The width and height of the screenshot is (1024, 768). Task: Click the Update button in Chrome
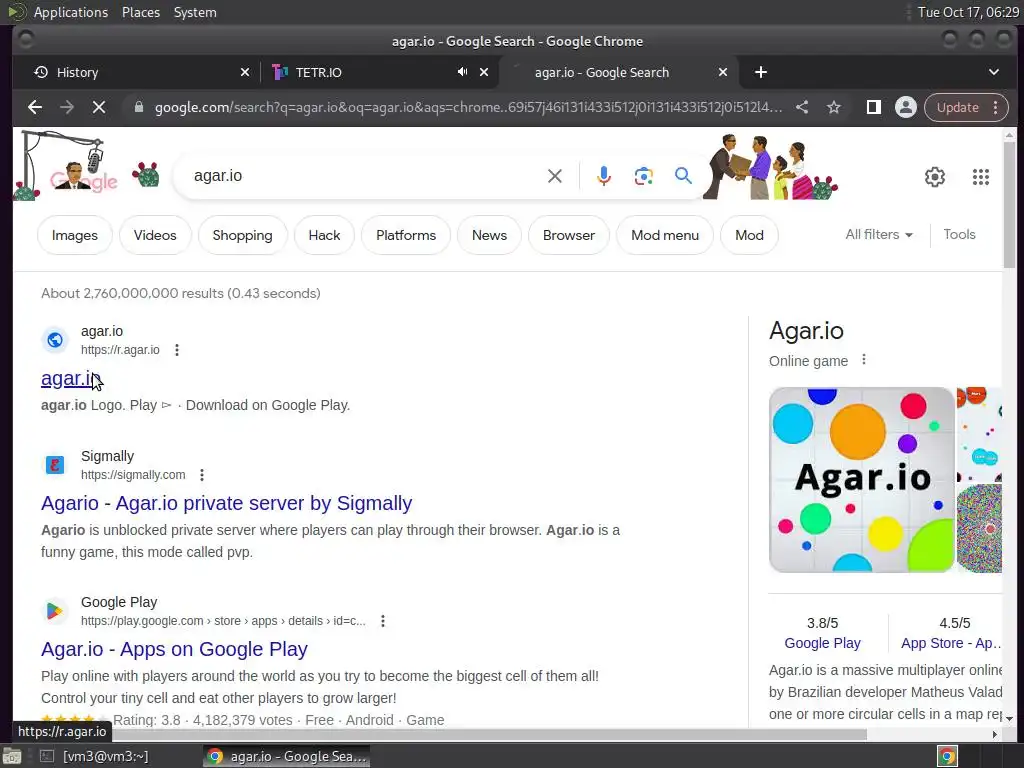tap(957, 107)
